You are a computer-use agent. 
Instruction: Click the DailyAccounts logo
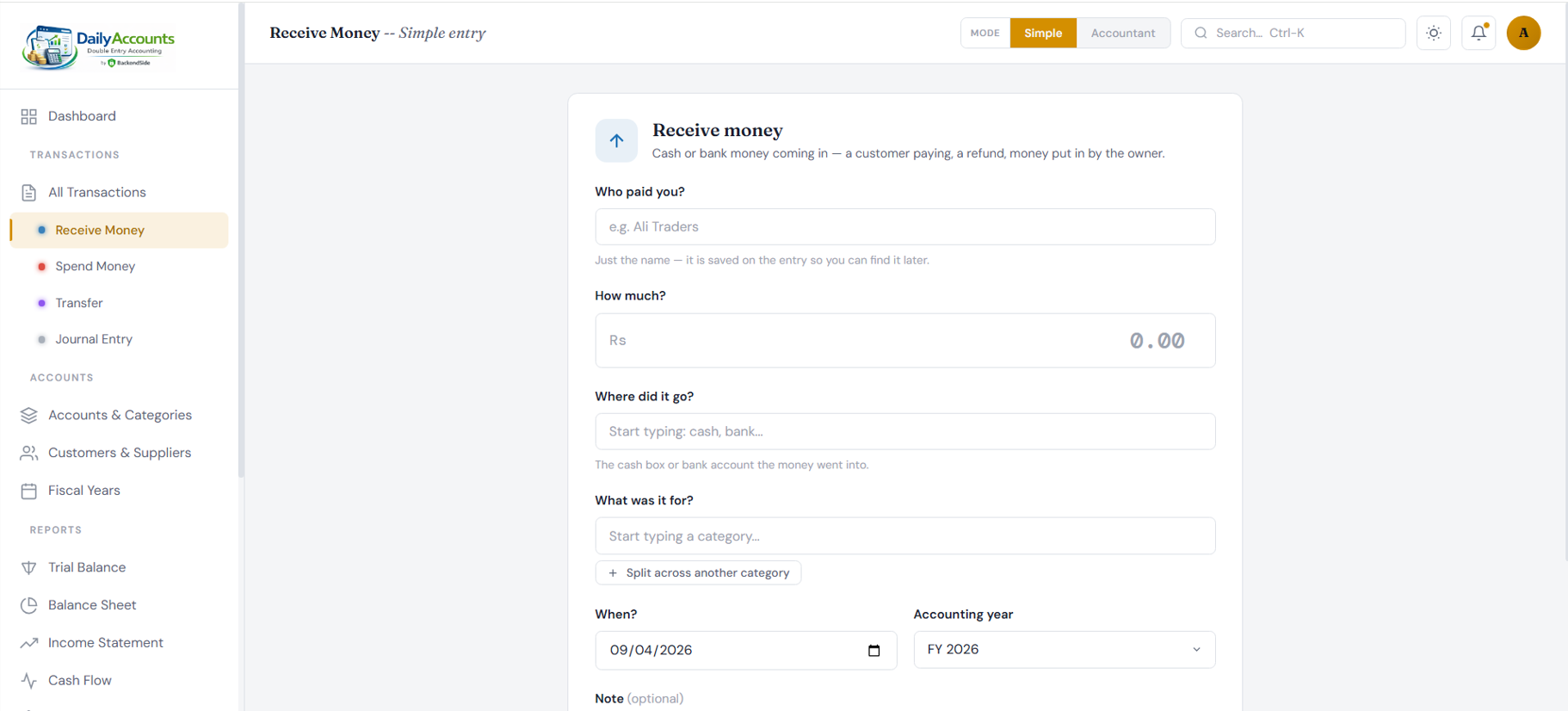coord(98,47)
